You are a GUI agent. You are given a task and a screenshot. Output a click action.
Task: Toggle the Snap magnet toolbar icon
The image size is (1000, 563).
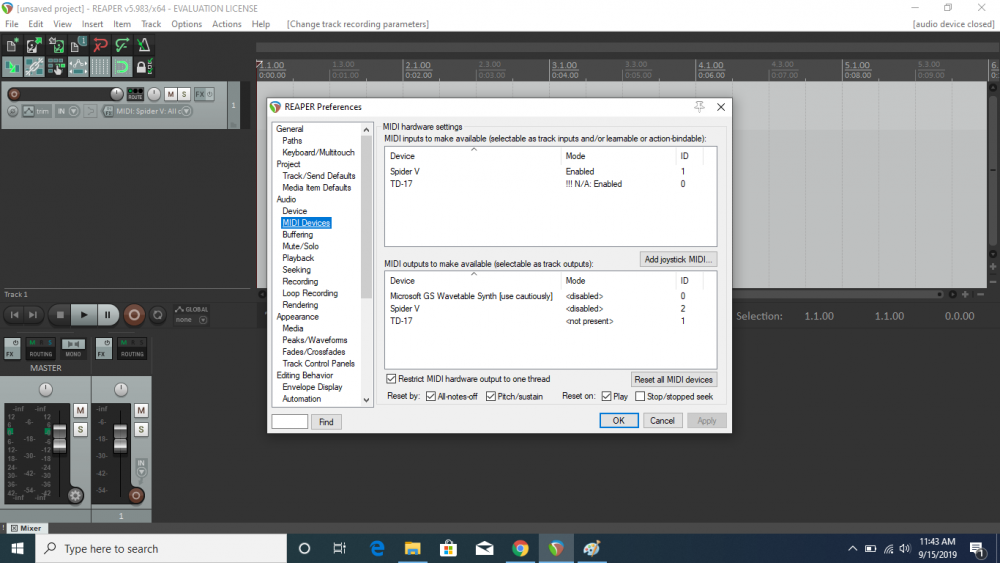click(122, 66)
